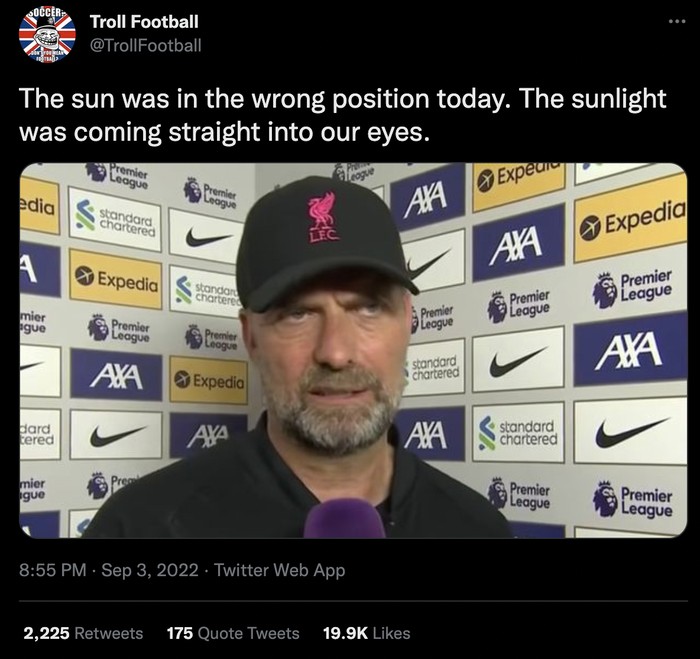Click the purple microphone in the photo
700x659 pixels.
tap(344, 519)
